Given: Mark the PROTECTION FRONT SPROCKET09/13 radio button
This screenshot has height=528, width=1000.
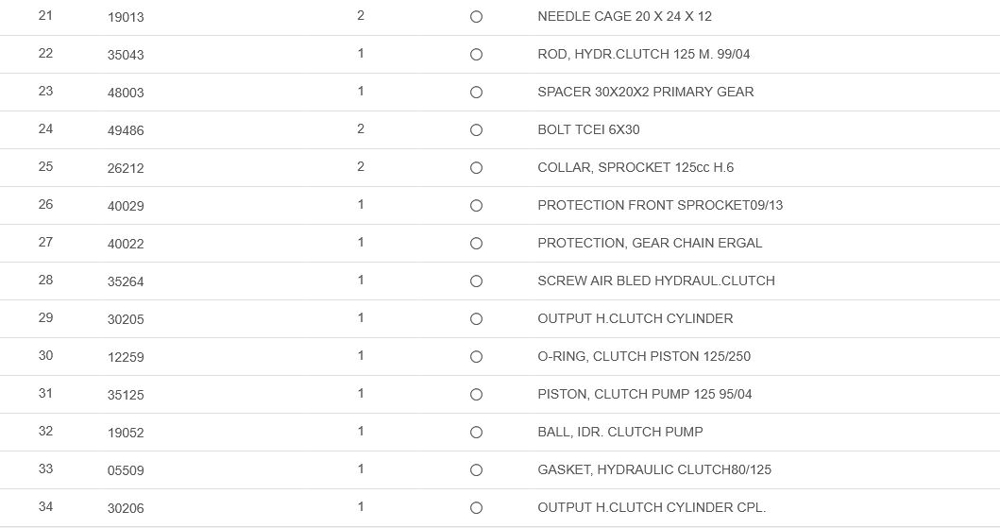Looking at the screenshot, I should point(476,206).
